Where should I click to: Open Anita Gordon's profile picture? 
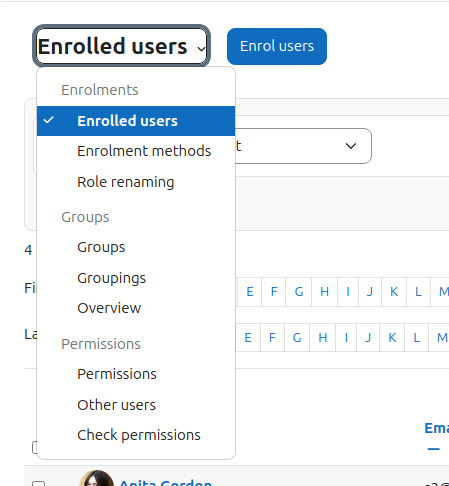96,479
